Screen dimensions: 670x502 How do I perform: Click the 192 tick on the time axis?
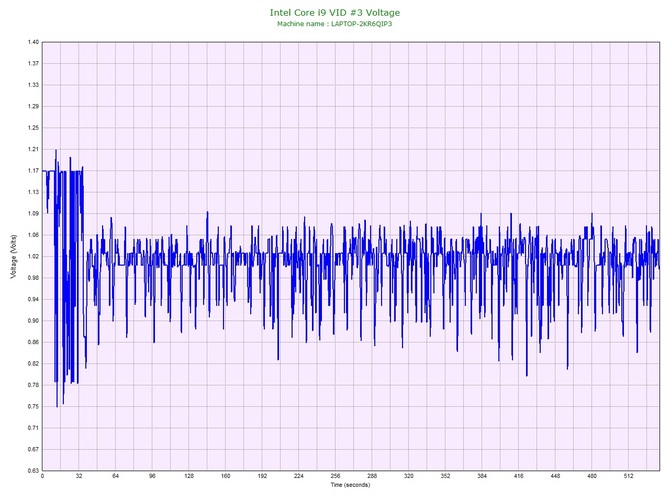coord(262,476)
